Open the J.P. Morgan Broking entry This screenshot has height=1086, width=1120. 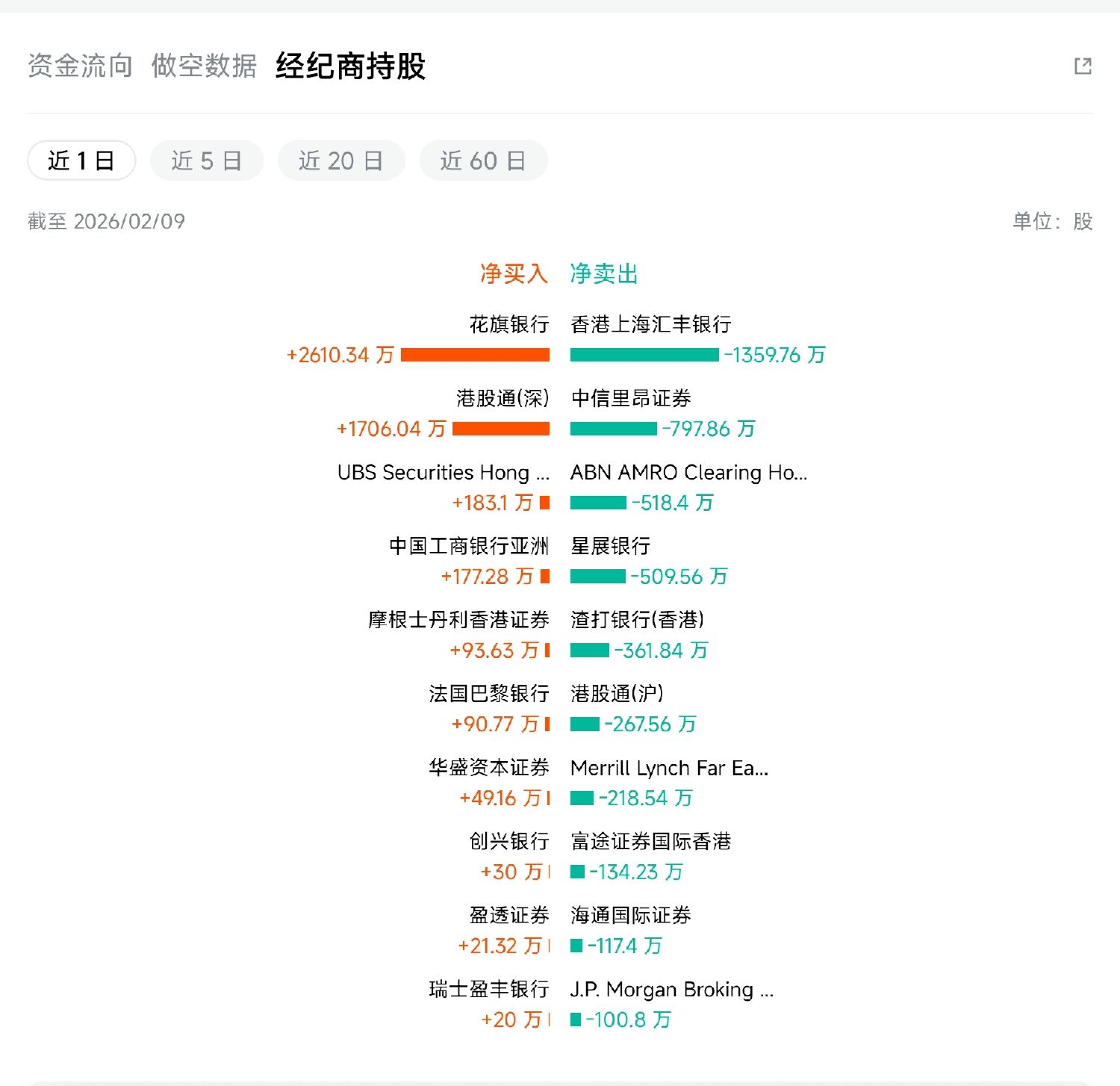pyautogui.click(x=671, y=990)
